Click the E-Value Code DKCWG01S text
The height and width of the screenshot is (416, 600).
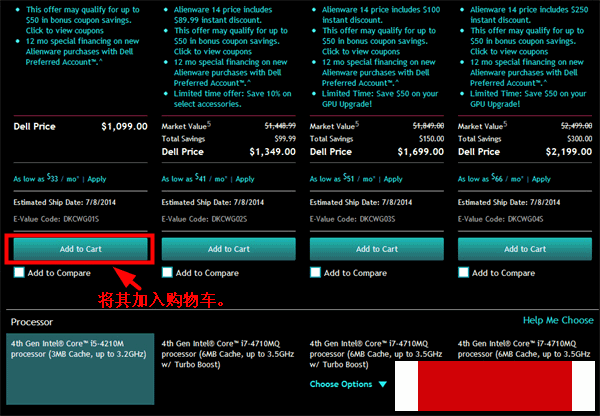pyautogui.click(x=56, y=219)
